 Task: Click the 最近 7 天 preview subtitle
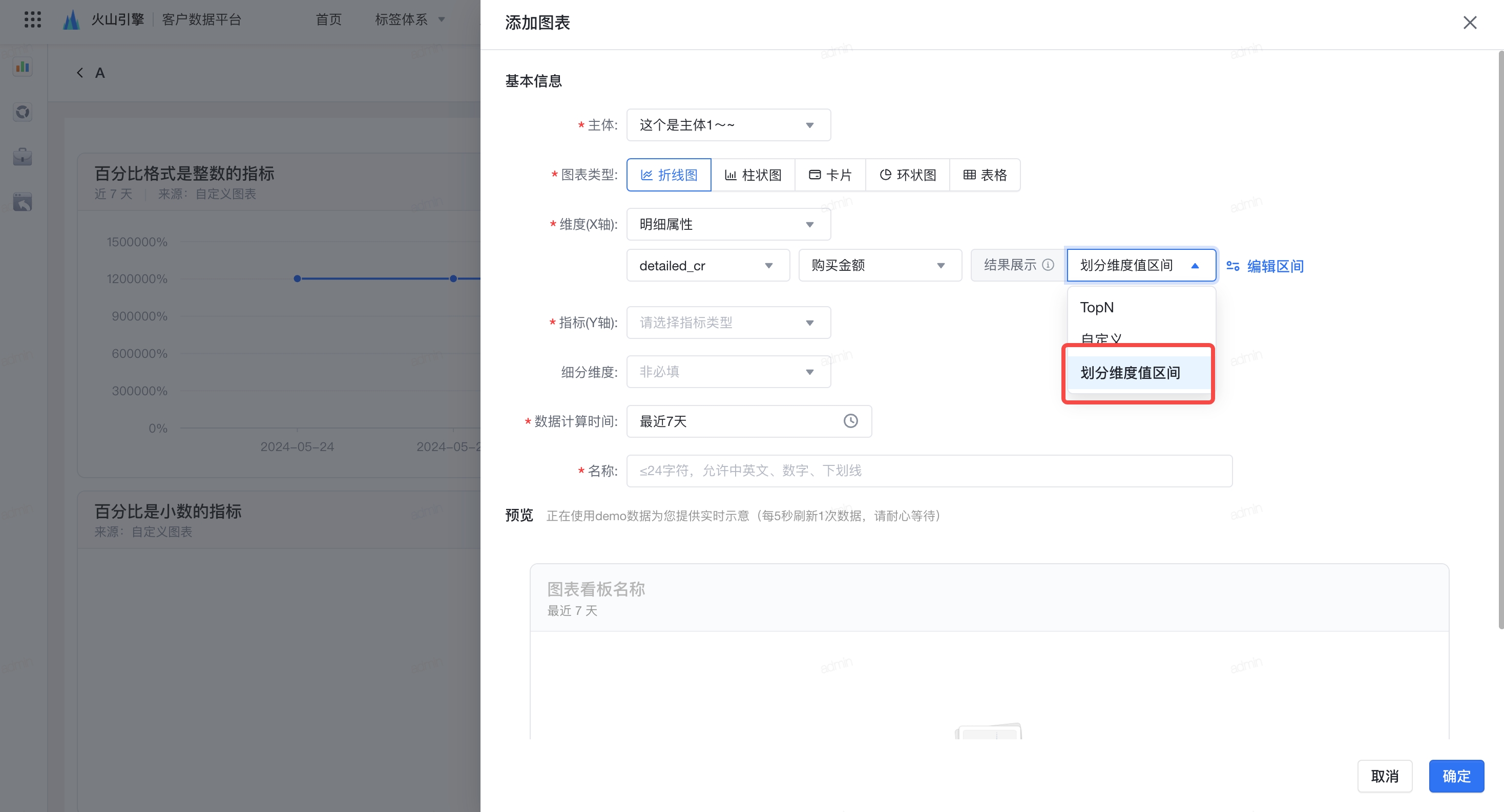[572, 610]
